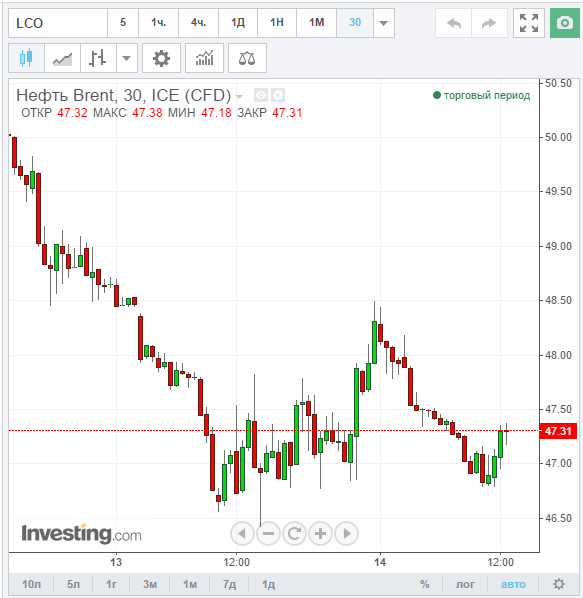The width and height of the screenshot is (583, 598).
Task: Switch to the area chart style icon
Action: click(x=62, y=58)
